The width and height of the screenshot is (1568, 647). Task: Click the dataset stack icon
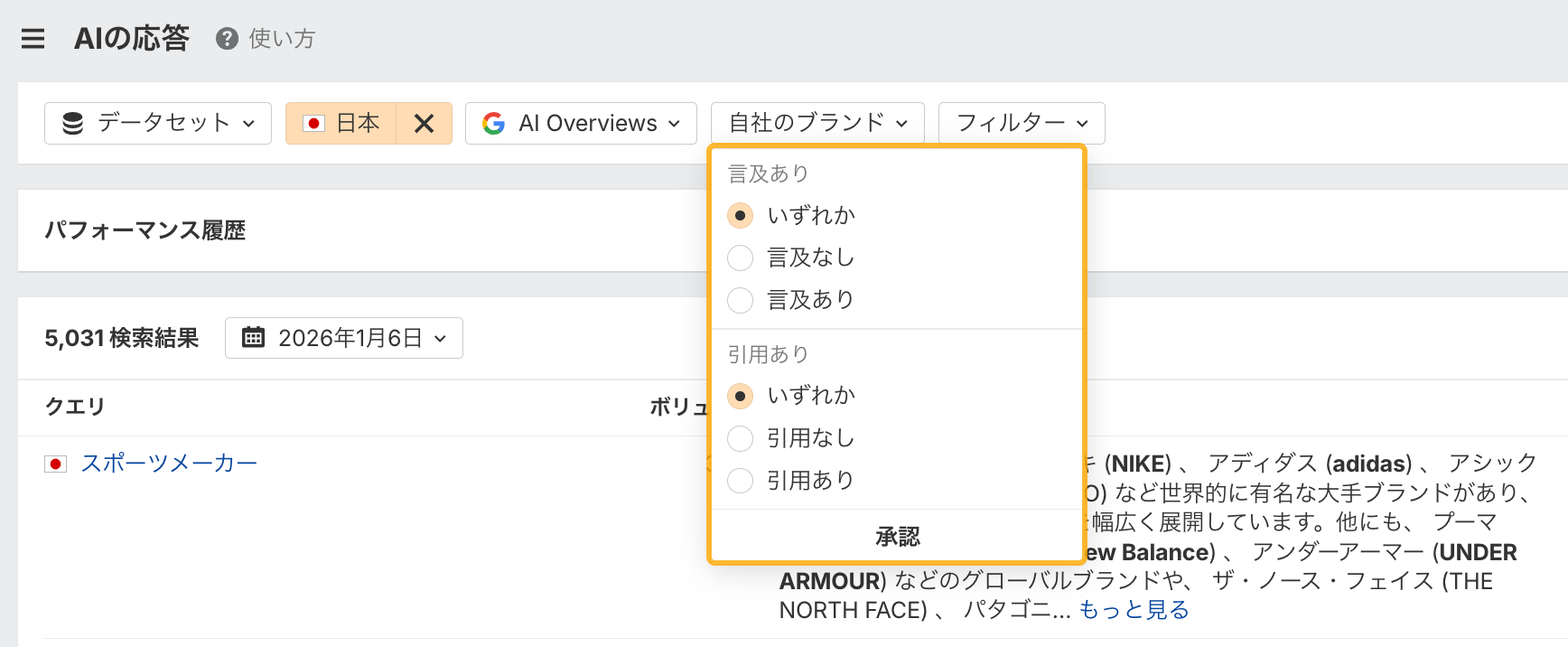click(x=73, y=123)
